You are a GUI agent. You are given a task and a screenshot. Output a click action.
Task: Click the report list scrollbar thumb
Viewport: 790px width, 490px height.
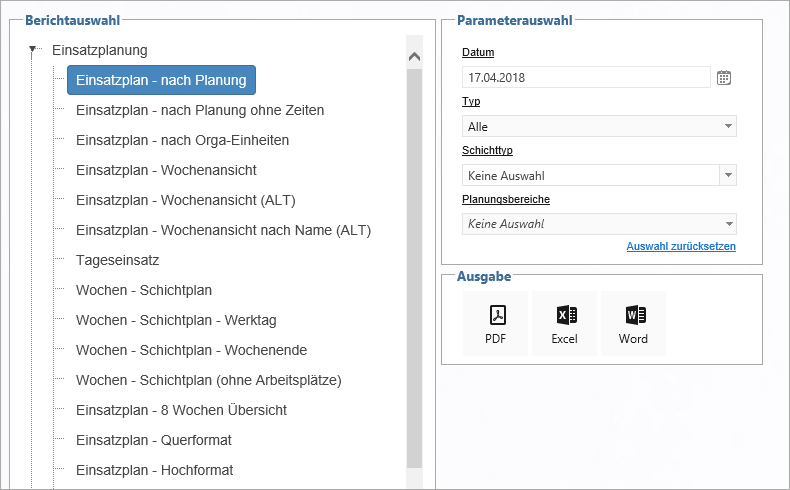(x=414, y=267)
